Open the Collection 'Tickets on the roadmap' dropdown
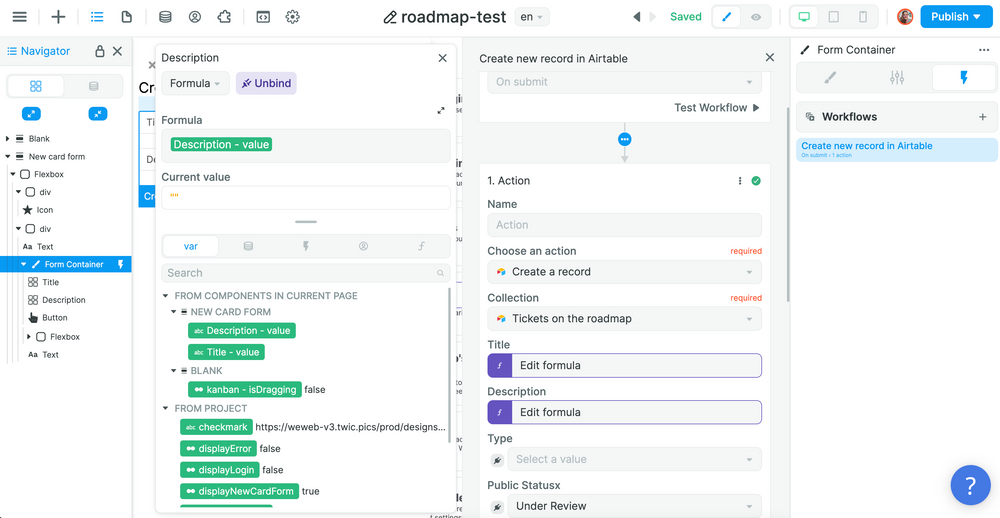This screenshot has height=518, width=1000. tap(624, 319)
